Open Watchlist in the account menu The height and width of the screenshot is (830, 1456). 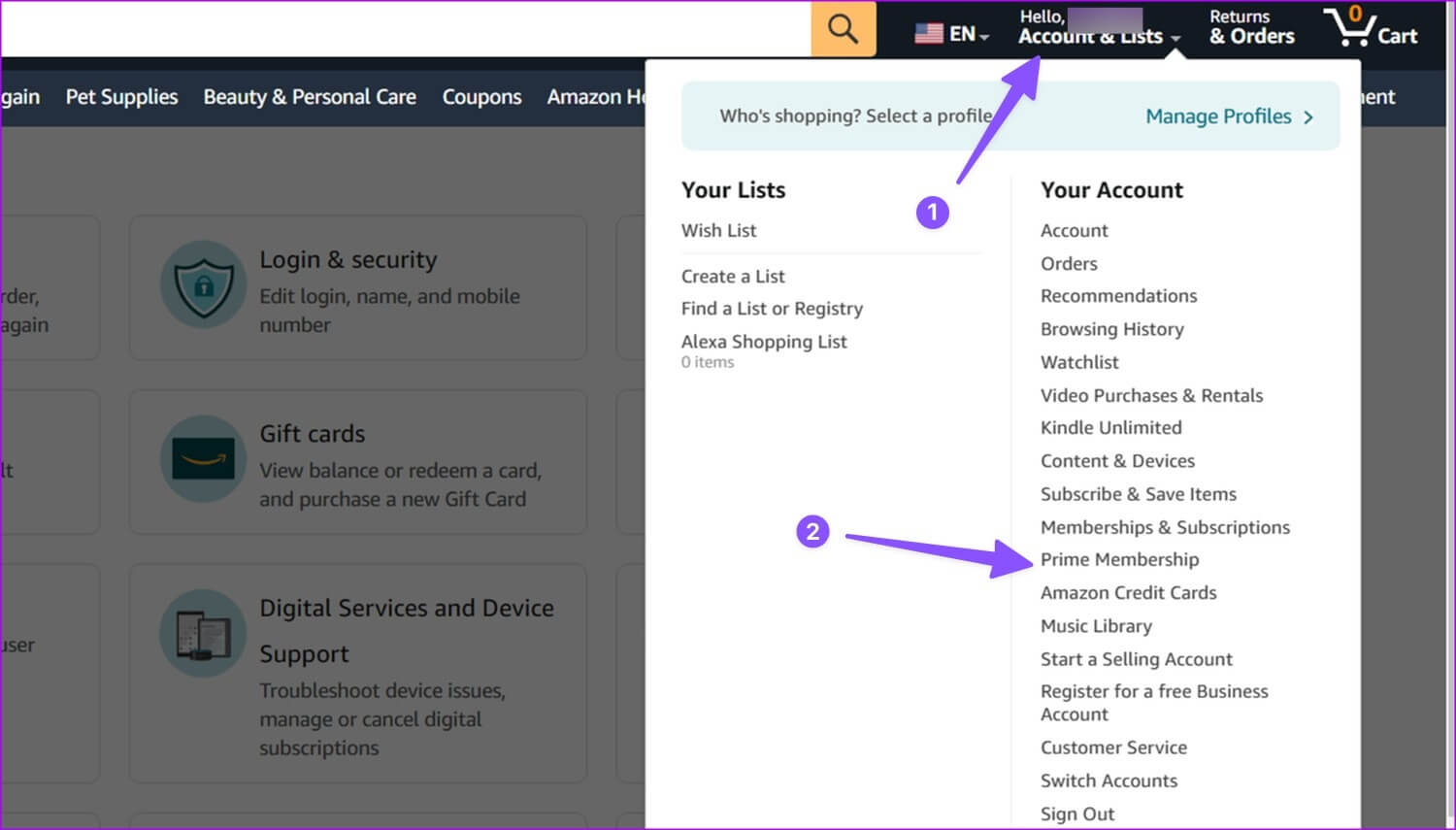[1079, 362]
